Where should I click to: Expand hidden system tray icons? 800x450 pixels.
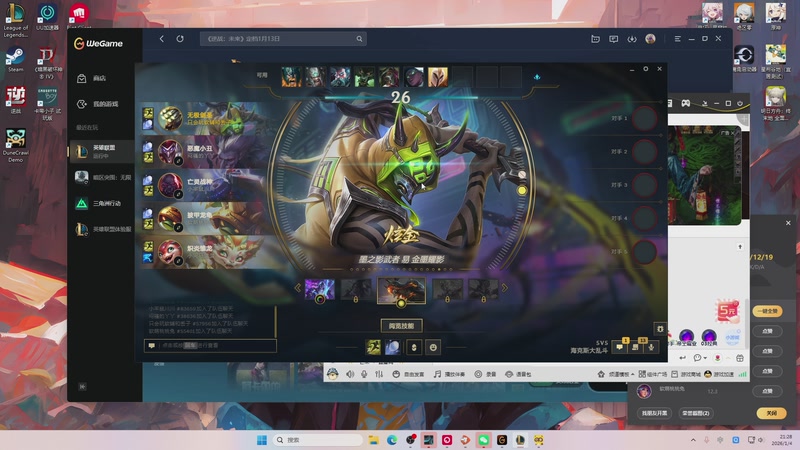(693, 440)
